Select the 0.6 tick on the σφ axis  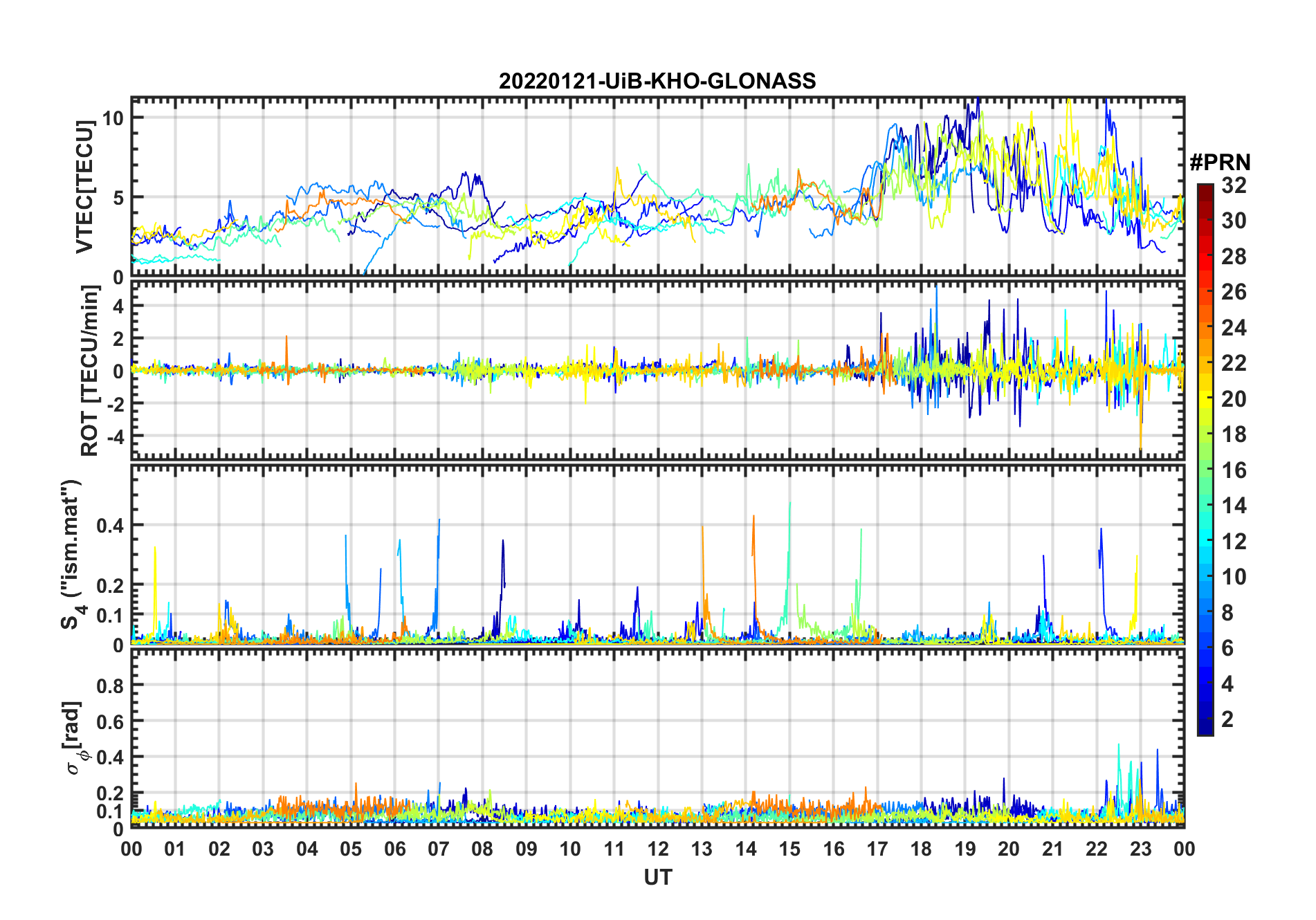click(110, 721)
